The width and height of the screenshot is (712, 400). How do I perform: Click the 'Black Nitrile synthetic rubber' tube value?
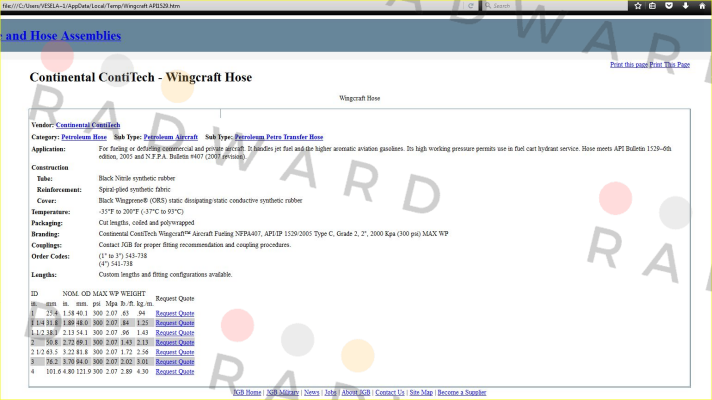point(137,178)
